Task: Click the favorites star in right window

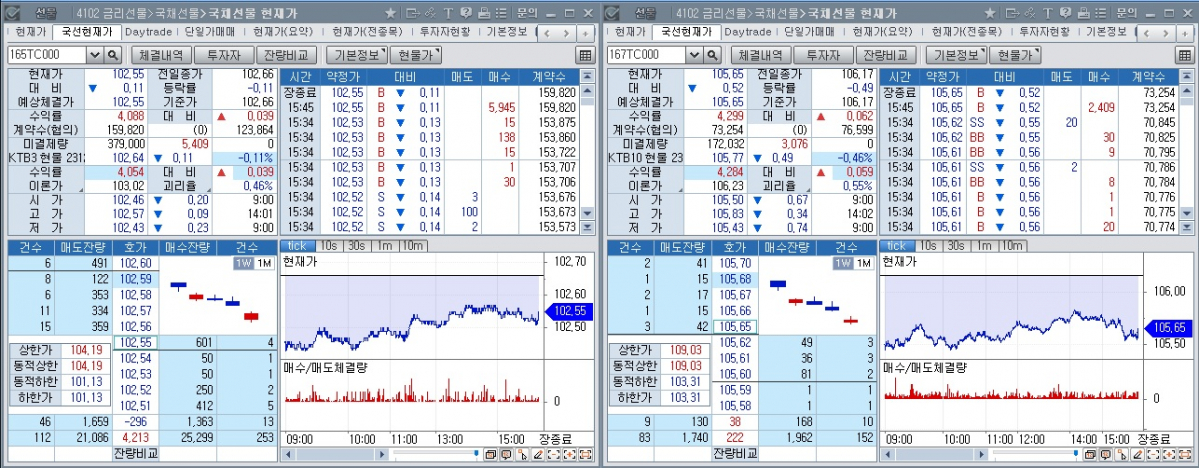Action: pos(989,13)
